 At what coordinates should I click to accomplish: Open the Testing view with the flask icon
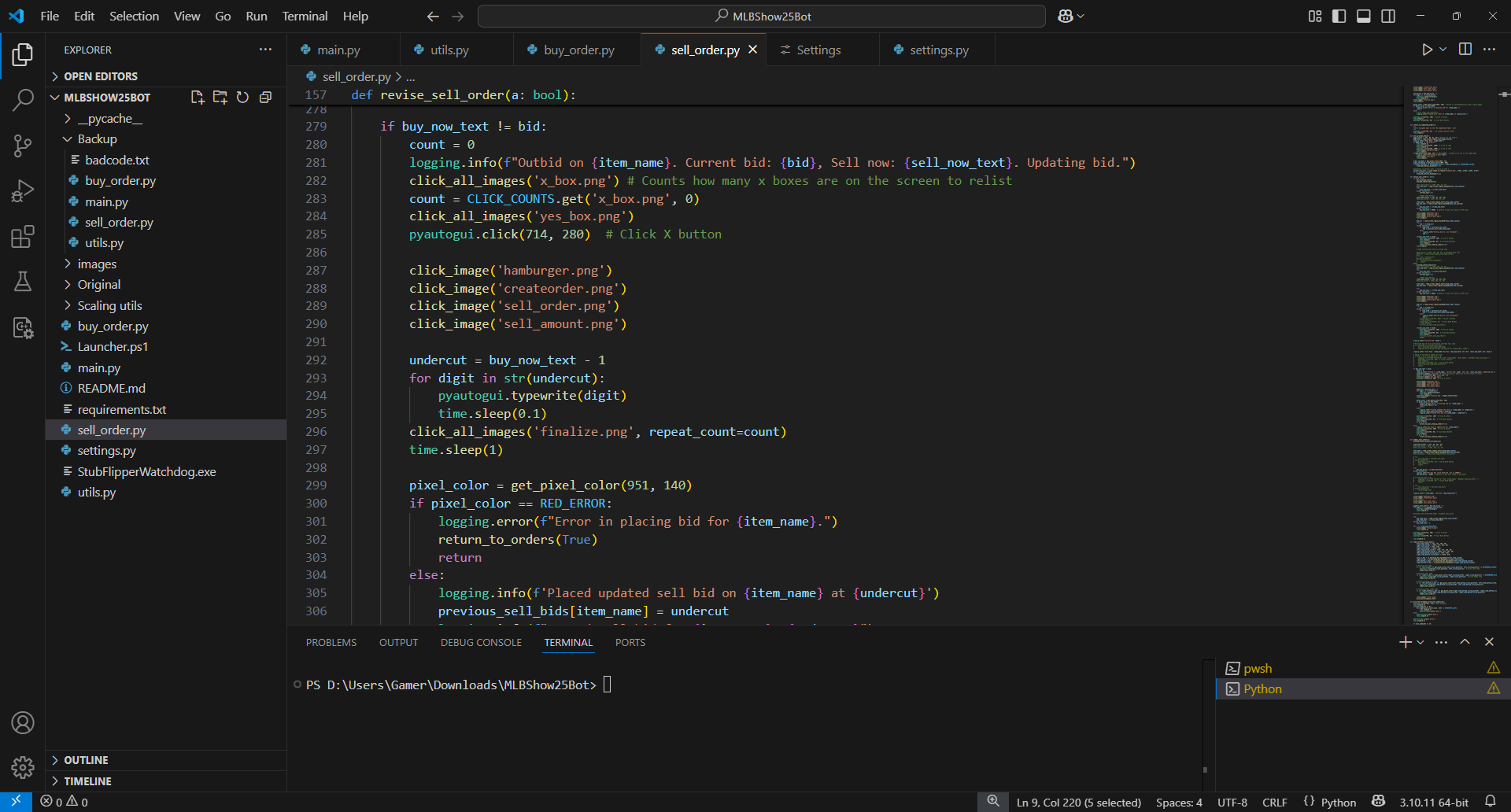(x=23, y=282)
